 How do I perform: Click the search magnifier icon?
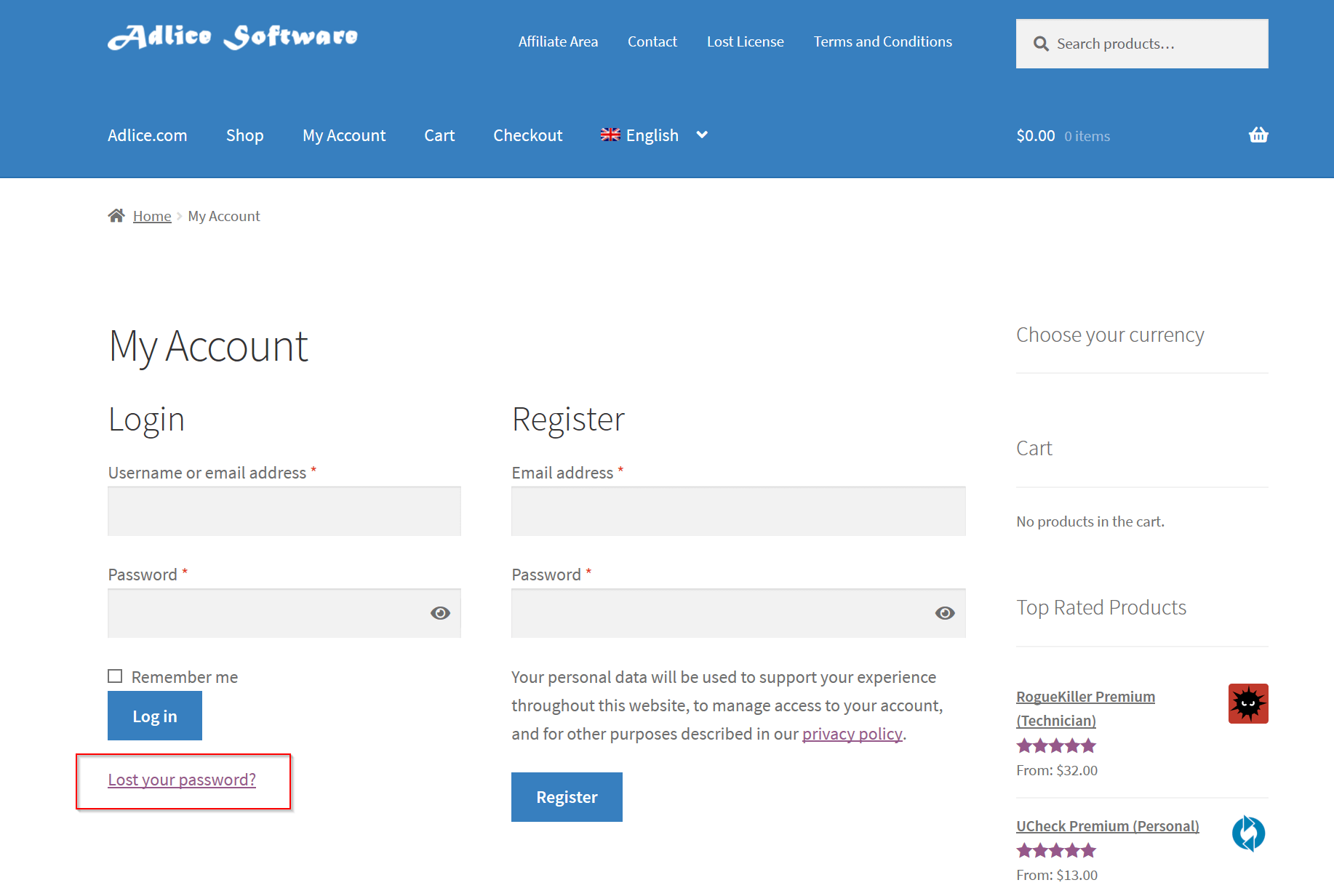[x=1041, y=44]
